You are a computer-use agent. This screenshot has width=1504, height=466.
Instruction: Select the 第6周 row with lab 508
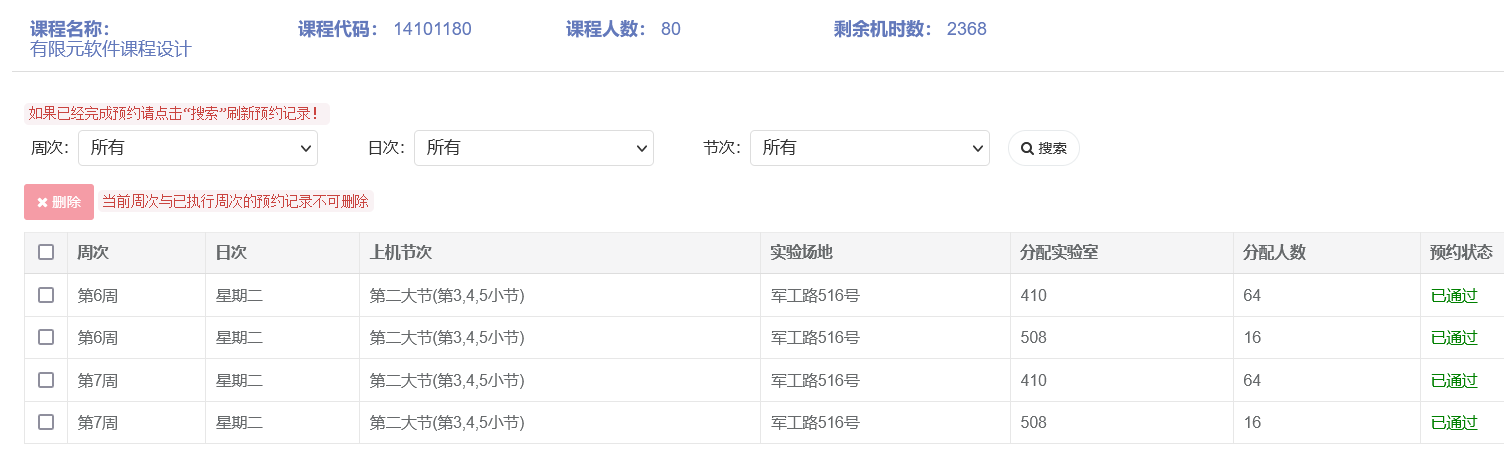click(x=46, y=337)
